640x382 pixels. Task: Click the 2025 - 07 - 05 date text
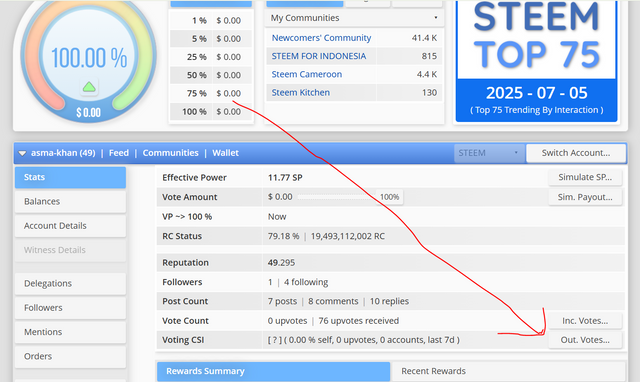tap(536, 93)
